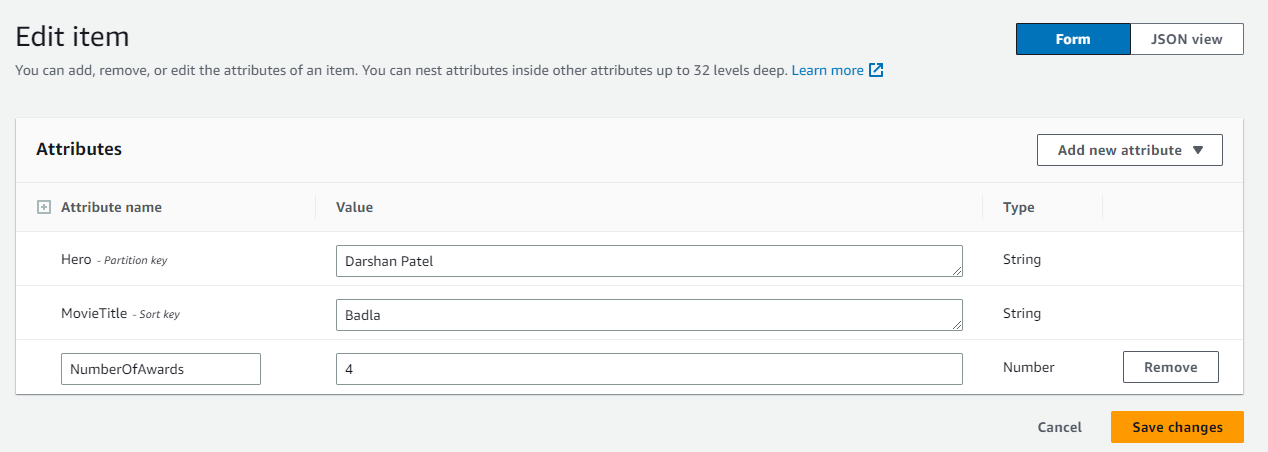Switch to the JSON view tab
This screenshot has width=1268, height=452.
click(1186, 39)
